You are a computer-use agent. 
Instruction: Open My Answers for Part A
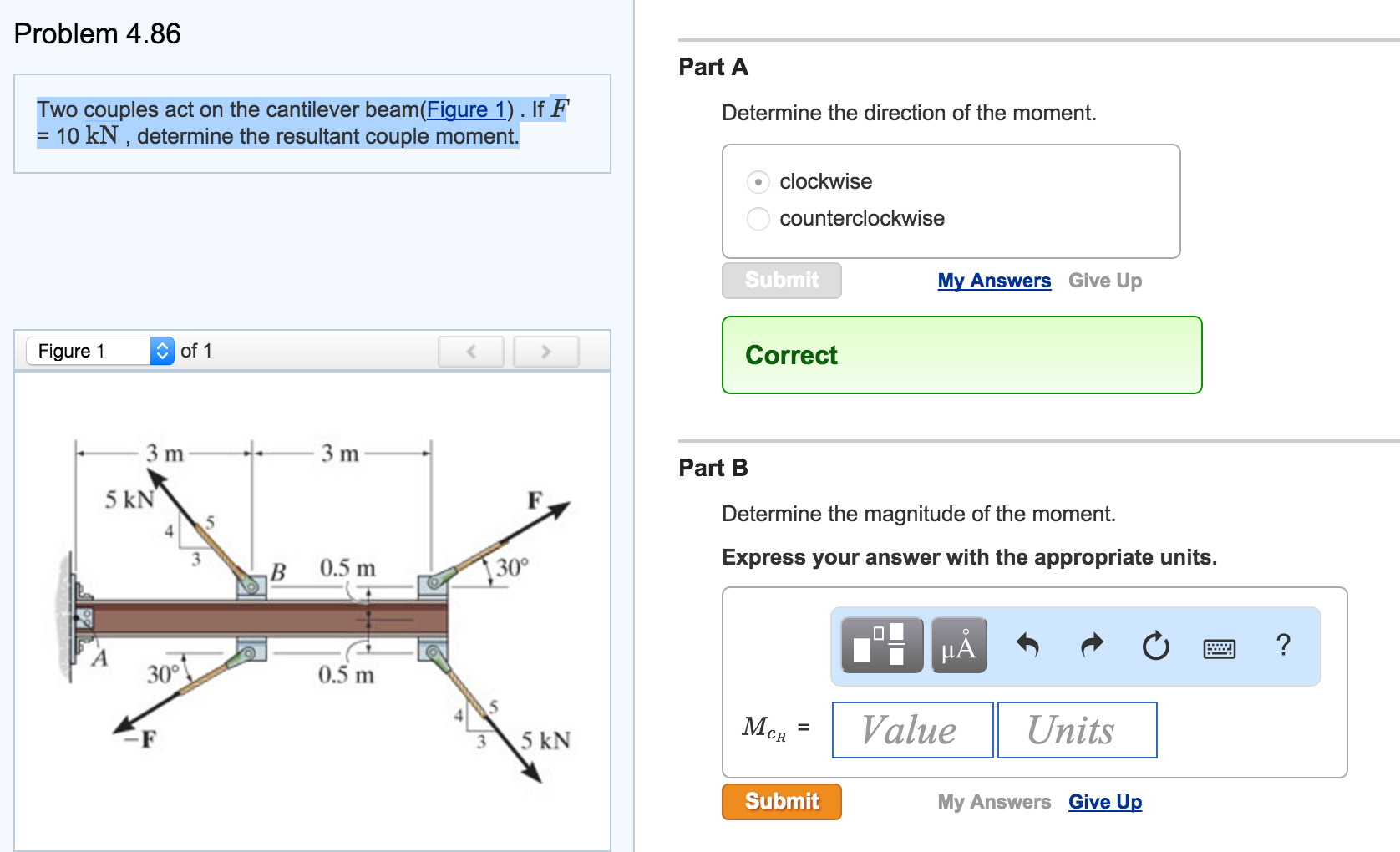pos(993,281)
